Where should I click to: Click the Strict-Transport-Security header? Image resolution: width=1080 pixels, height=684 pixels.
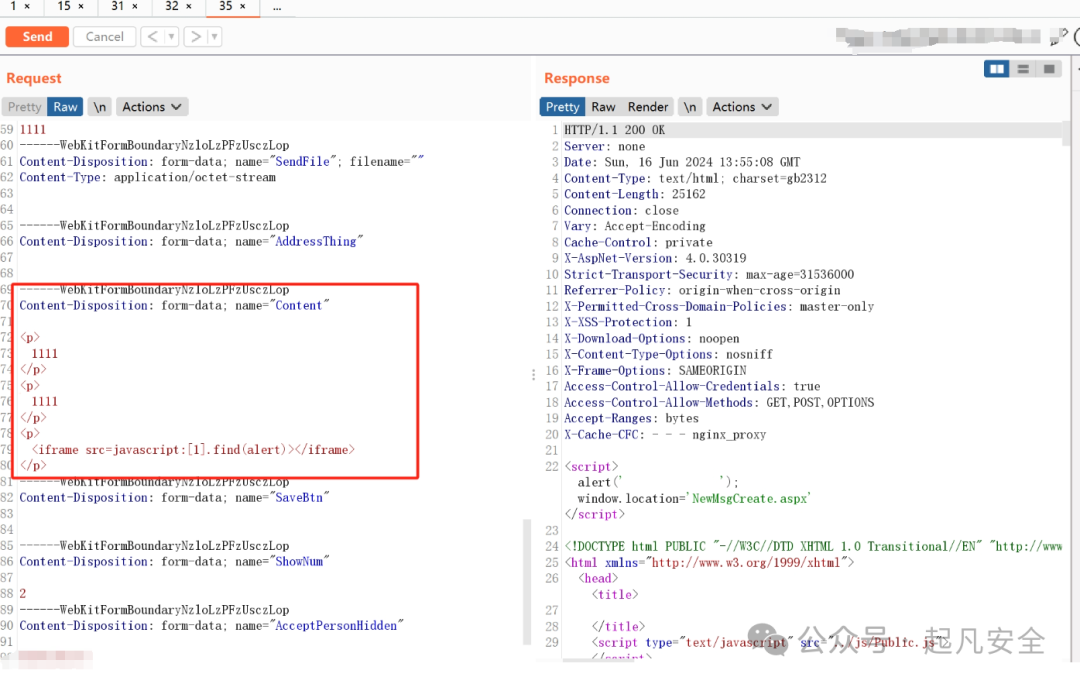[709, 274]
